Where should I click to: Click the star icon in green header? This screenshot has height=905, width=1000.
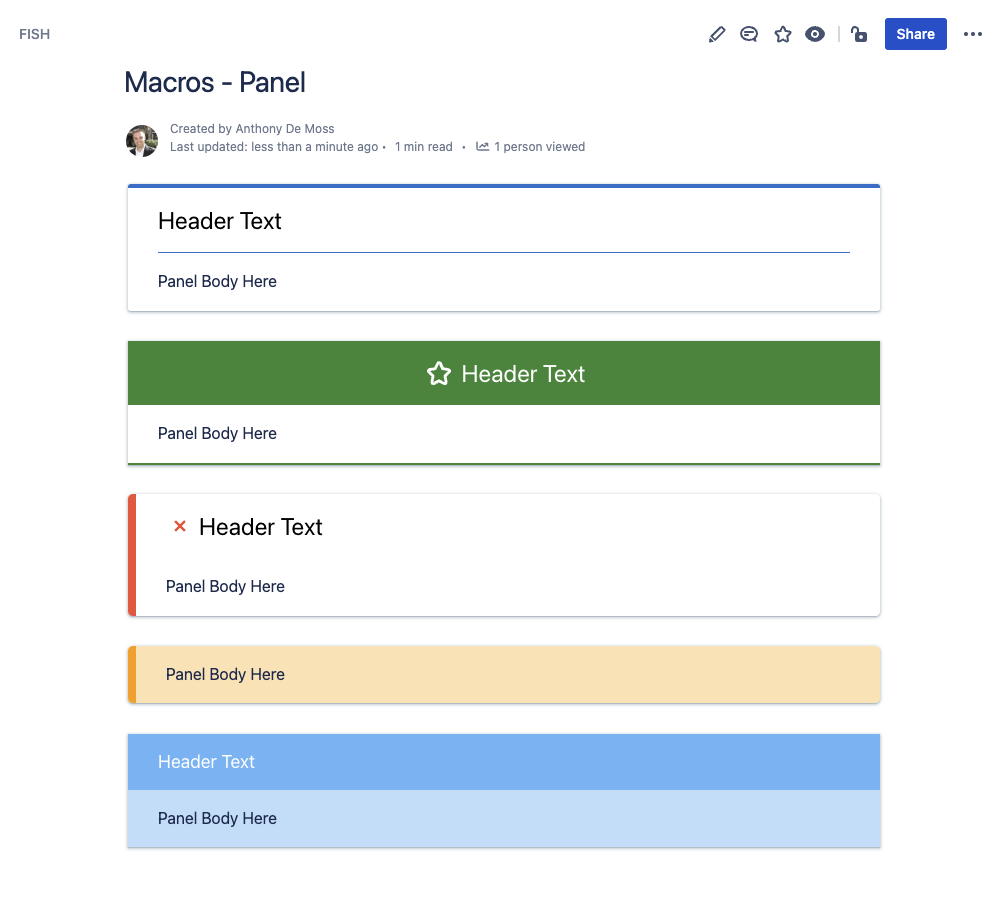(439, 374)
